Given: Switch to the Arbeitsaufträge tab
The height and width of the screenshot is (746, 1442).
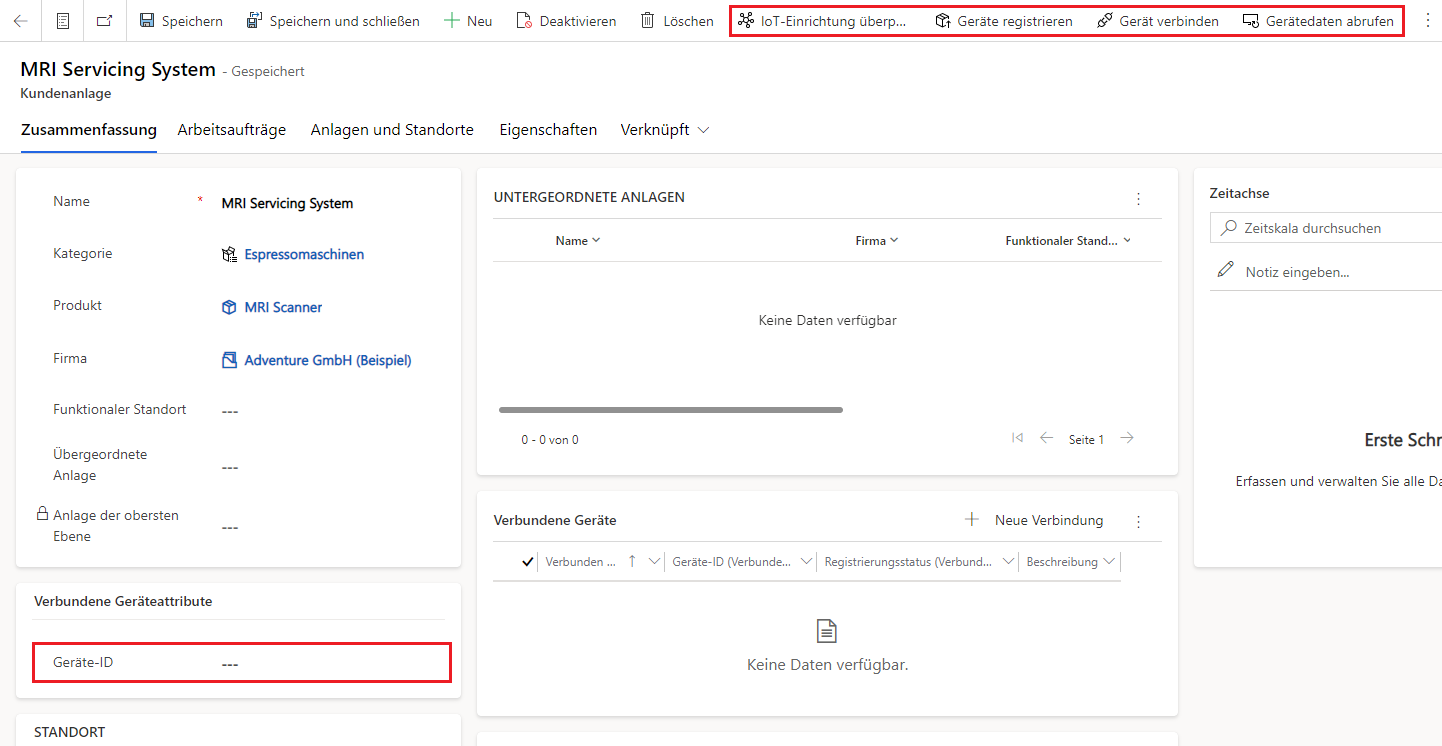Looking at the screenshot, I should pos(232,130).
